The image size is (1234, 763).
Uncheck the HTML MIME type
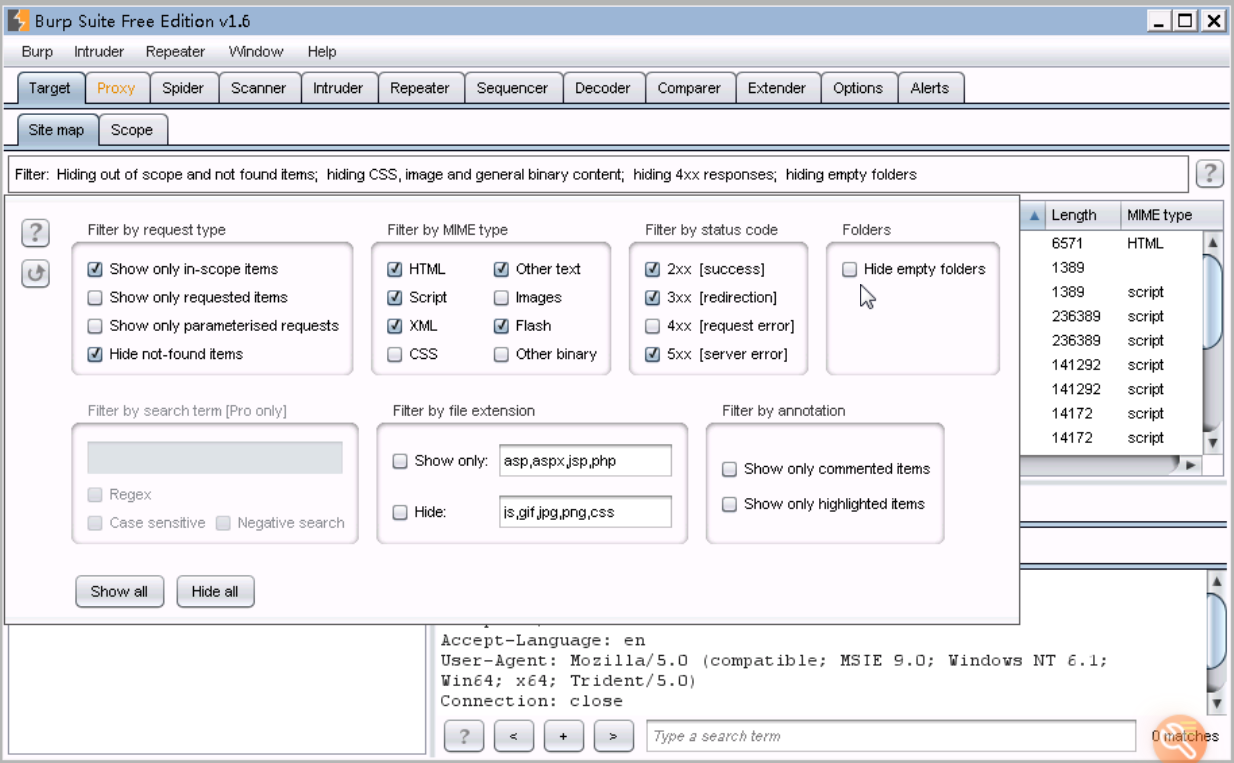click(395, 269)
